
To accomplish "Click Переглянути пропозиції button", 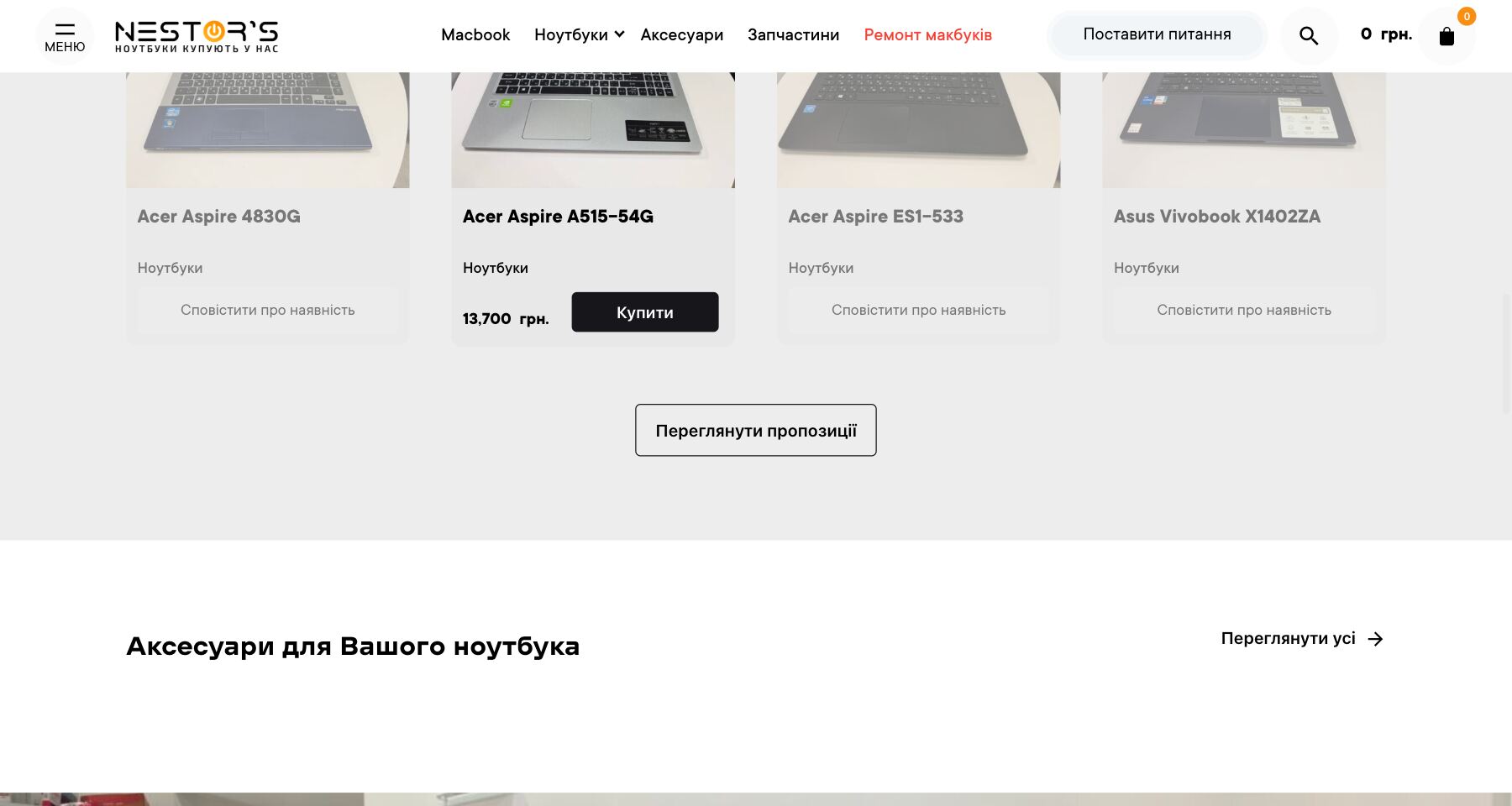I will [756, 431].
